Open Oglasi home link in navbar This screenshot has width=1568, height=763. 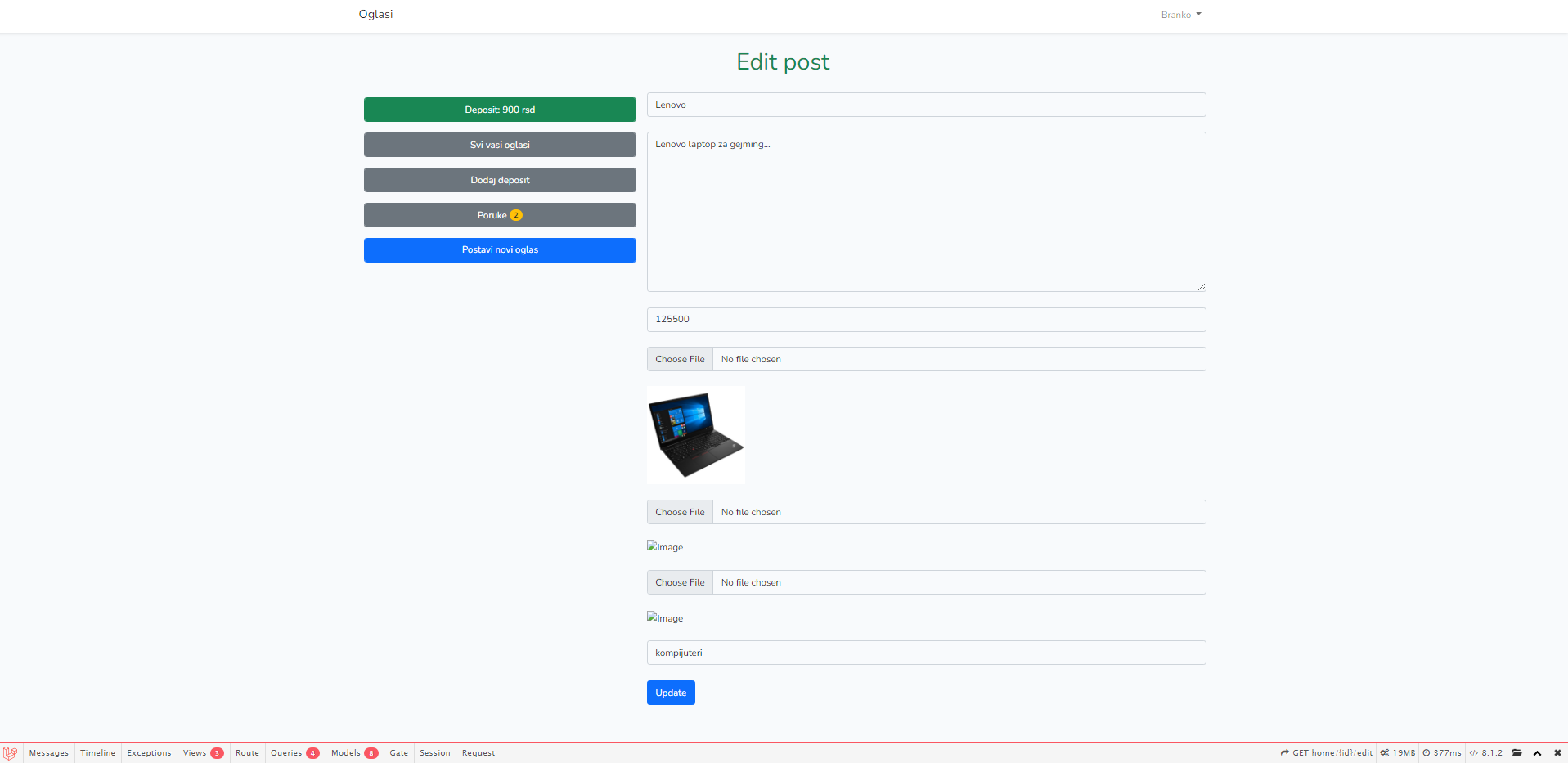375,14
